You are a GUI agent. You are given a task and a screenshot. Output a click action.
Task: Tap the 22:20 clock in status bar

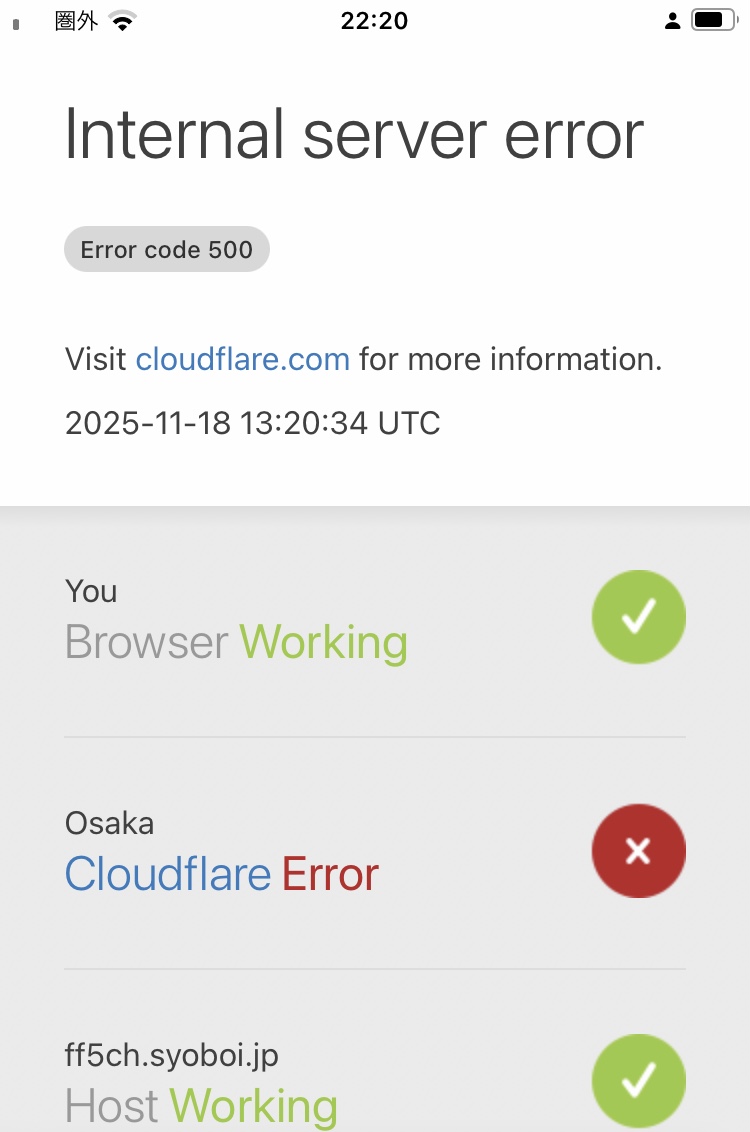click(374, 21)
